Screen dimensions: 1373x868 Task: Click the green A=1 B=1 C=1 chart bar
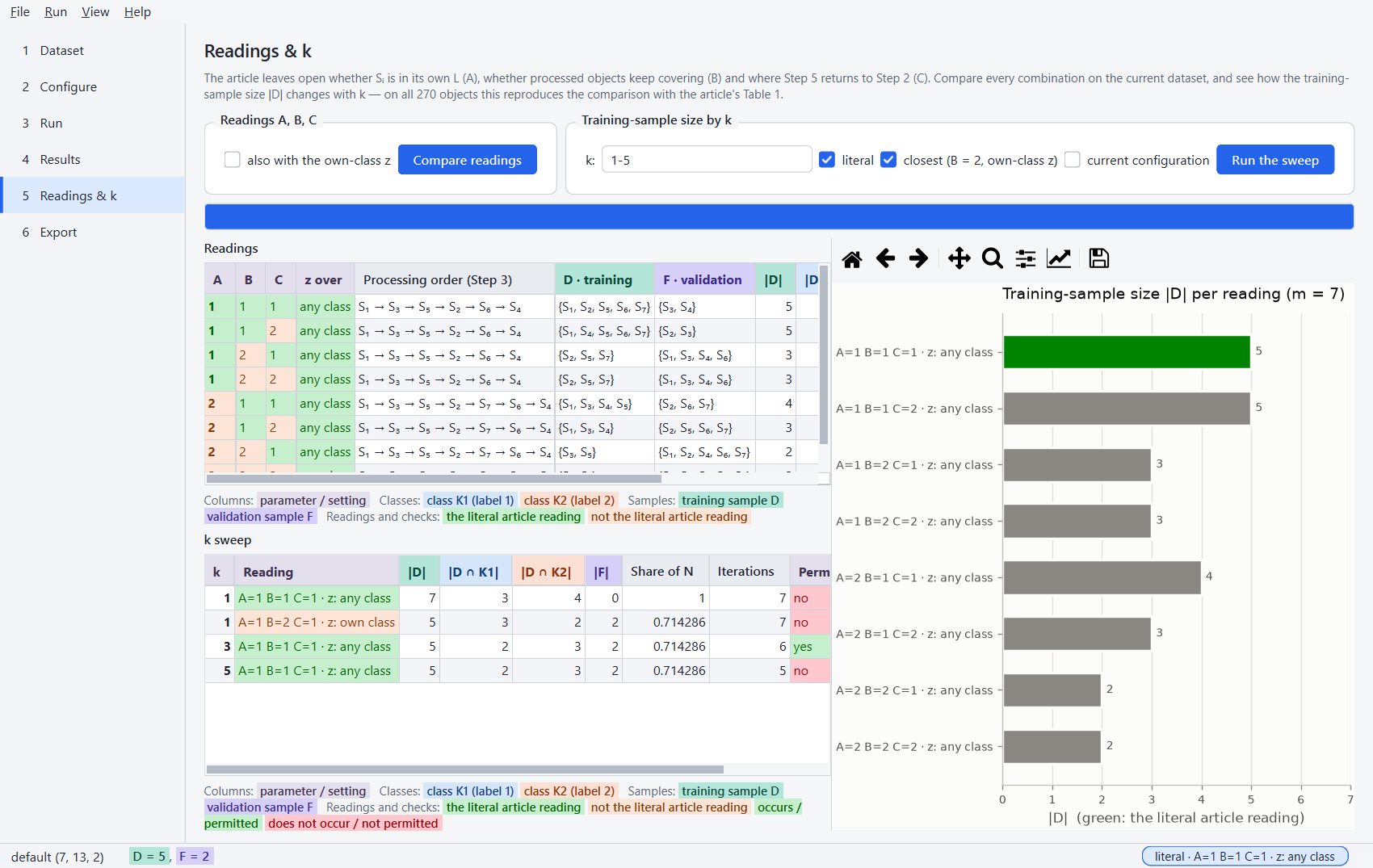click(x=1127, y=352)
